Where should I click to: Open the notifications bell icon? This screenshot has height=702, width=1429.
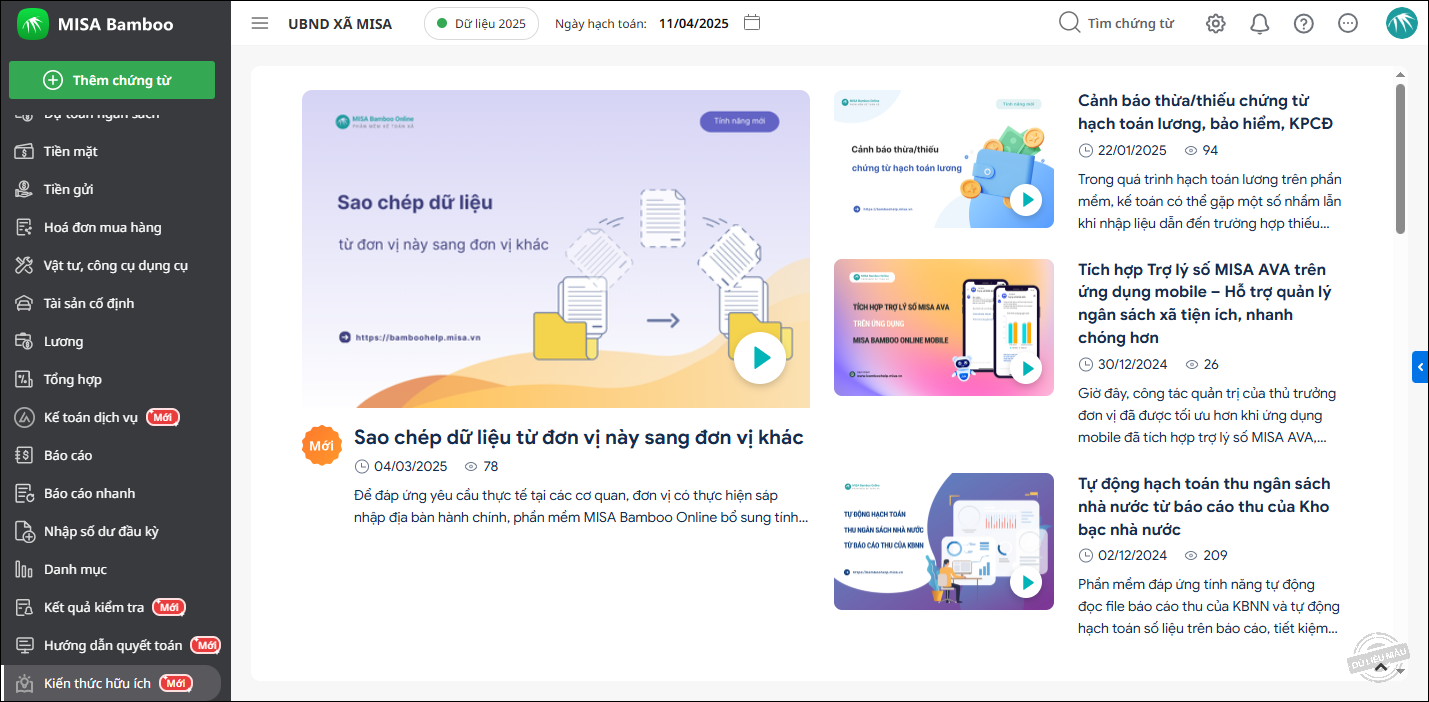[1260, 24]
